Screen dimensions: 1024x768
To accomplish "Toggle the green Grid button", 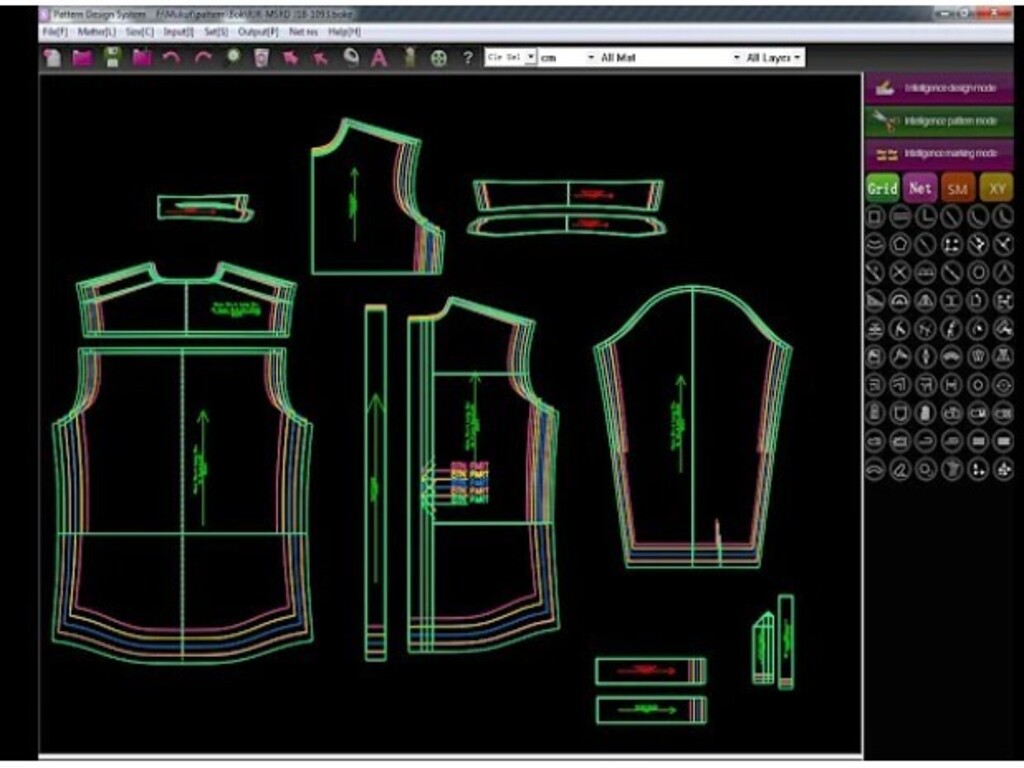I will point(882,187).
